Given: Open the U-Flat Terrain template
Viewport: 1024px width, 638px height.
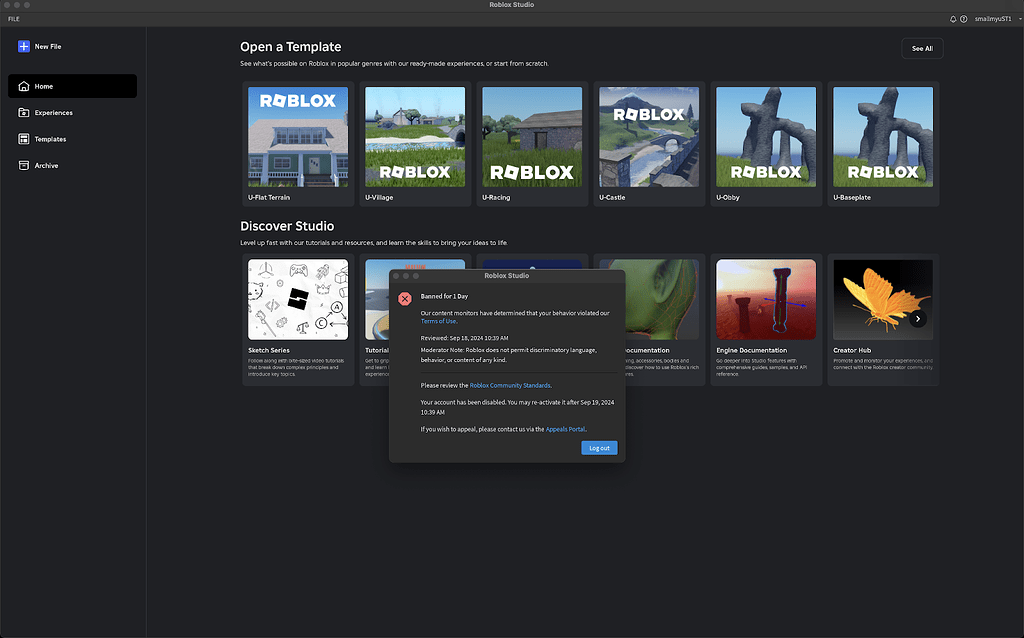Looking at the screenshot, I should [x=298, y=136].
